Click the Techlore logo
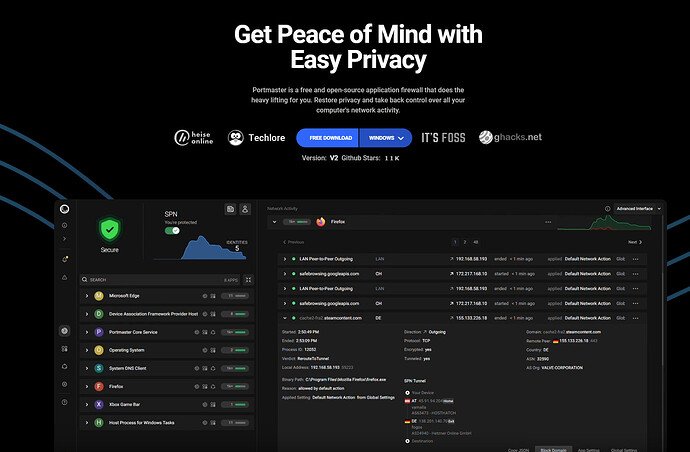This screenshot has height=452, width=690. point(251,137)
